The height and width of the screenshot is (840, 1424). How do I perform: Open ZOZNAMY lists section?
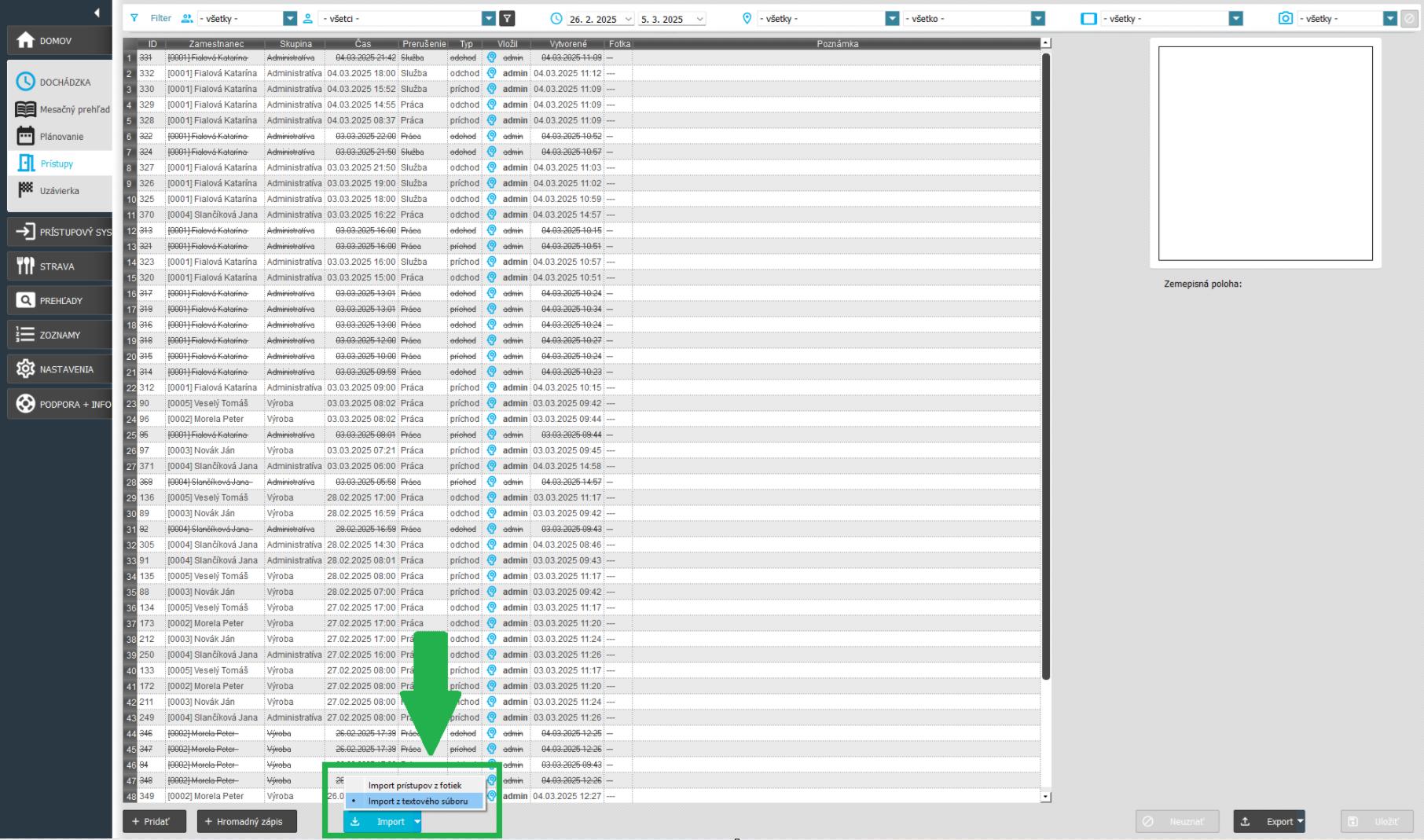pyautogui.click(x=60, y=335)
